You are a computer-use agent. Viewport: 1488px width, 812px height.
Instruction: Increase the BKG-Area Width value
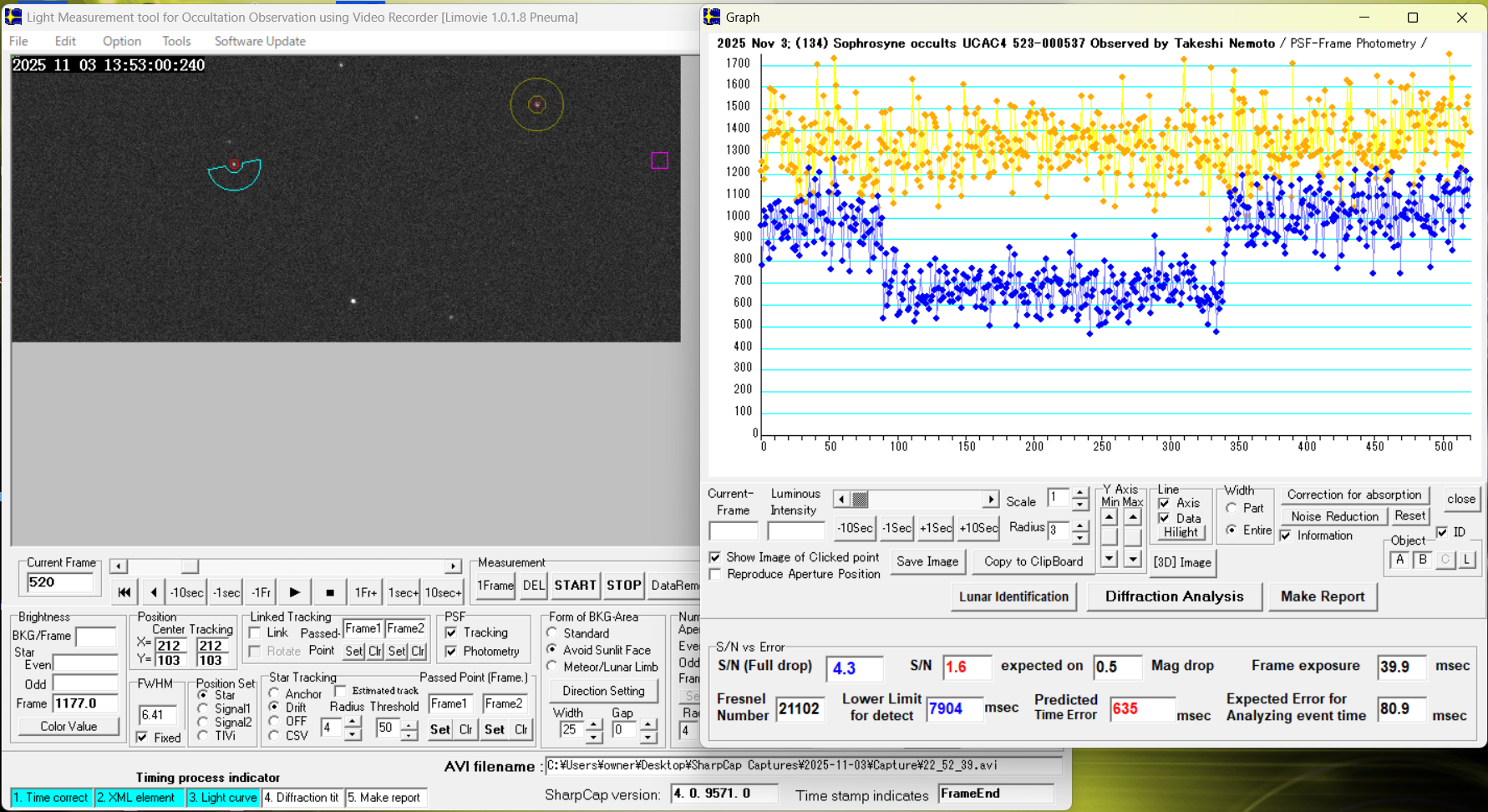pyautogui.click(x=593, y=724)
